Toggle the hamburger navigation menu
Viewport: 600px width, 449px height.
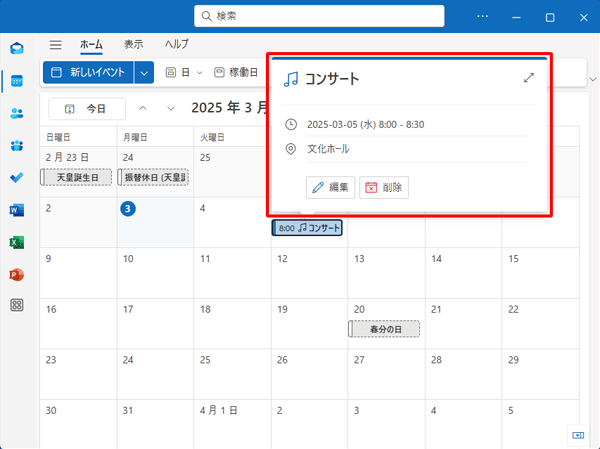pyautogui.click(x=55, y=45)
